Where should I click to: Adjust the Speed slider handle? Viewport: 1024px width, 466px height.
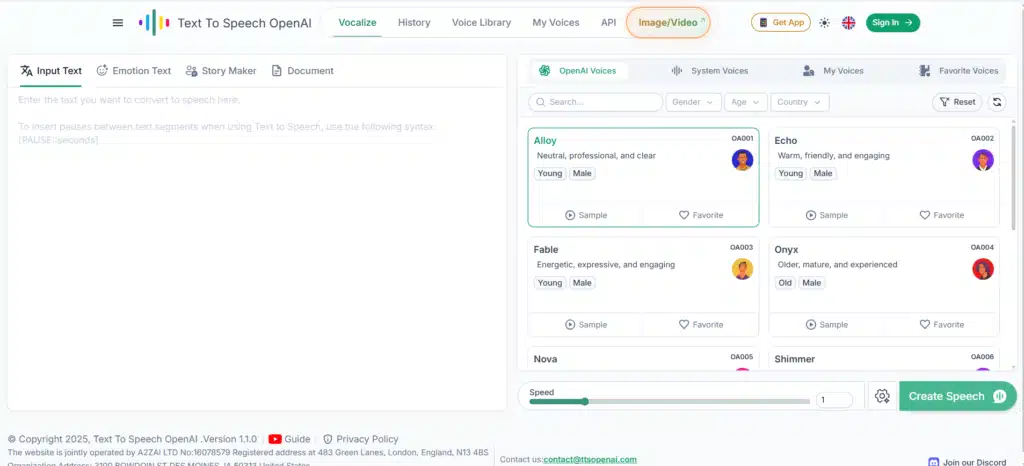584,401
